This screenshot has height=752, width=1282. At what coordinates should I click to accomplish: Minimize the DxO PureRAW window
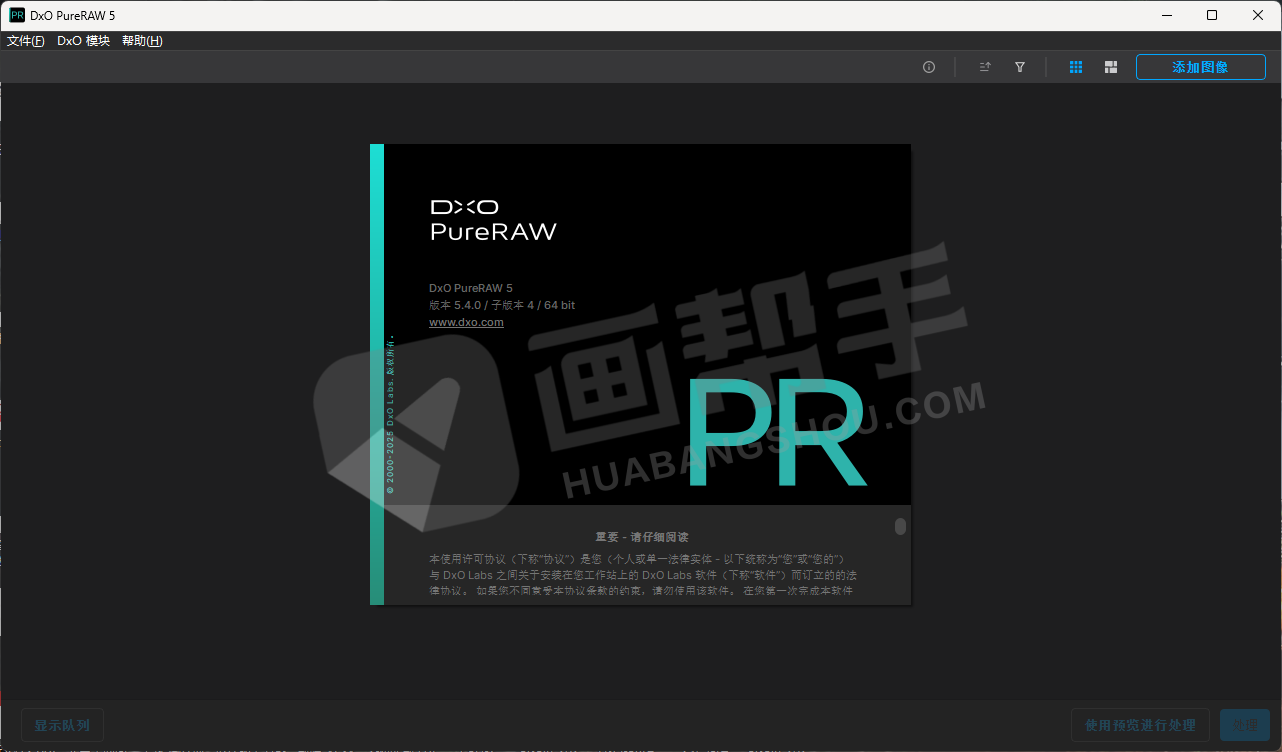1166,15
